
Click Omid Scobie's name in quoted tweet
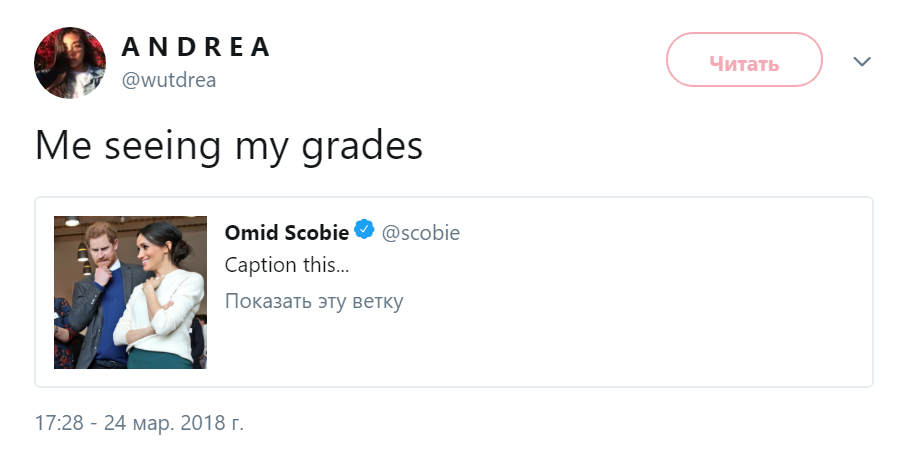pos(287,232)
